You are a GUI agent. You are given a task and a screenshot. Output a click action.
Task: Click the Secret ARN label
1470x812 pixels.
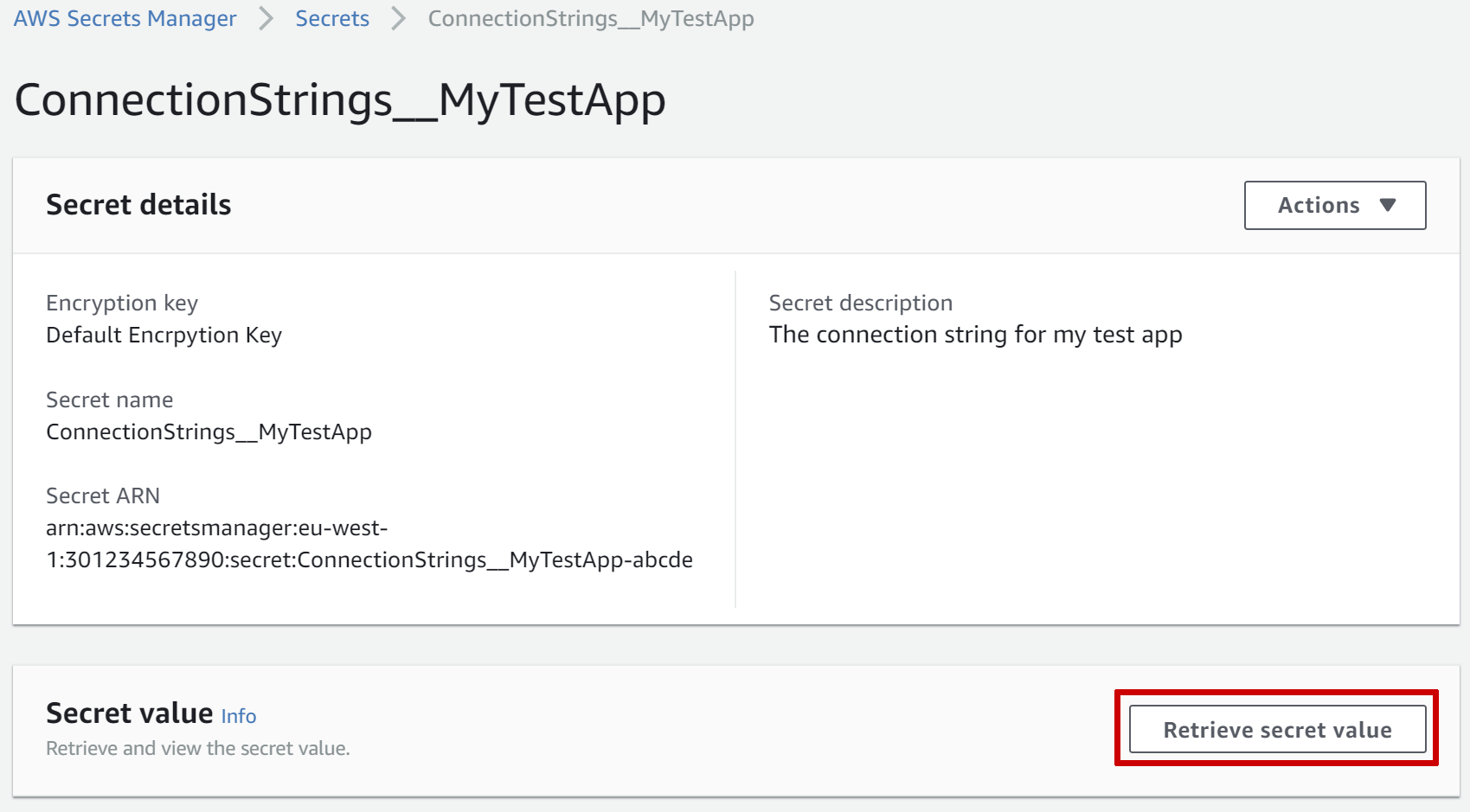click(x=103, y=496)
